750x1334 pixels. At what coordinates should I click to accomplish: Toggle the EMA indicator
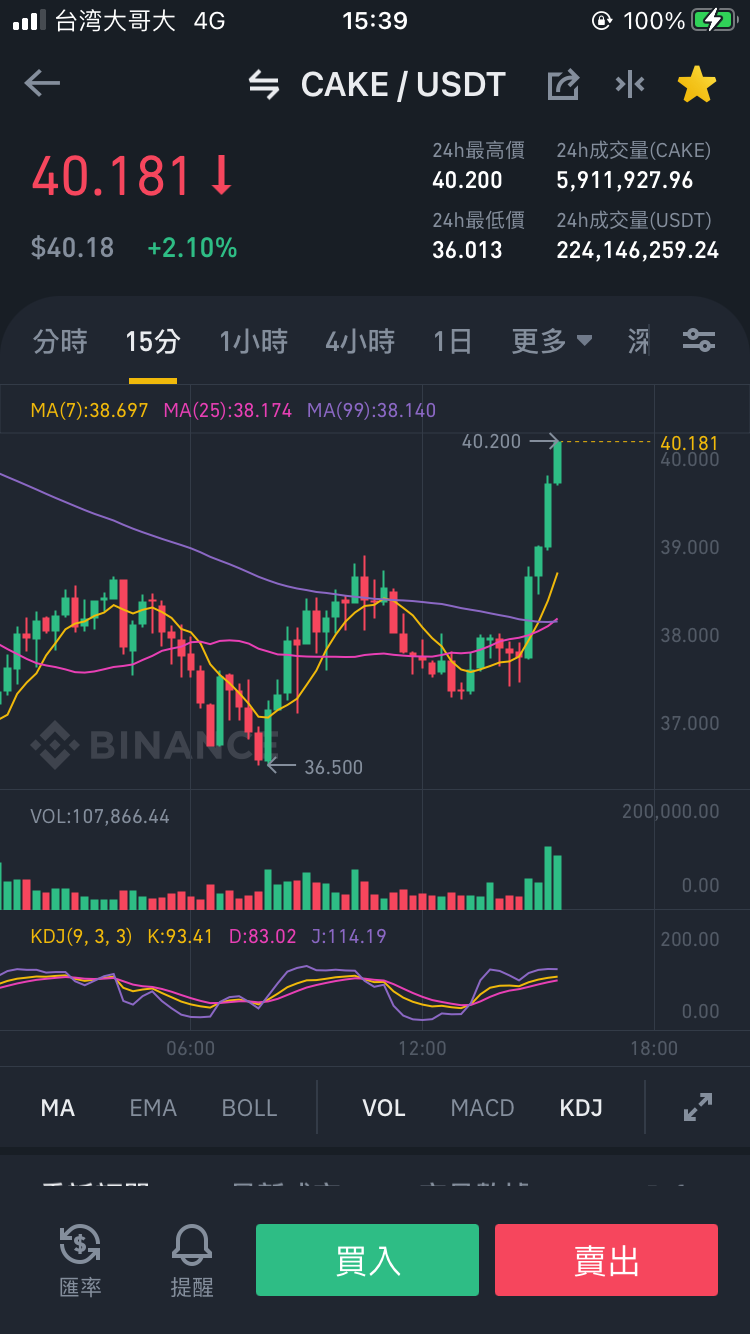click(153, 1108)
